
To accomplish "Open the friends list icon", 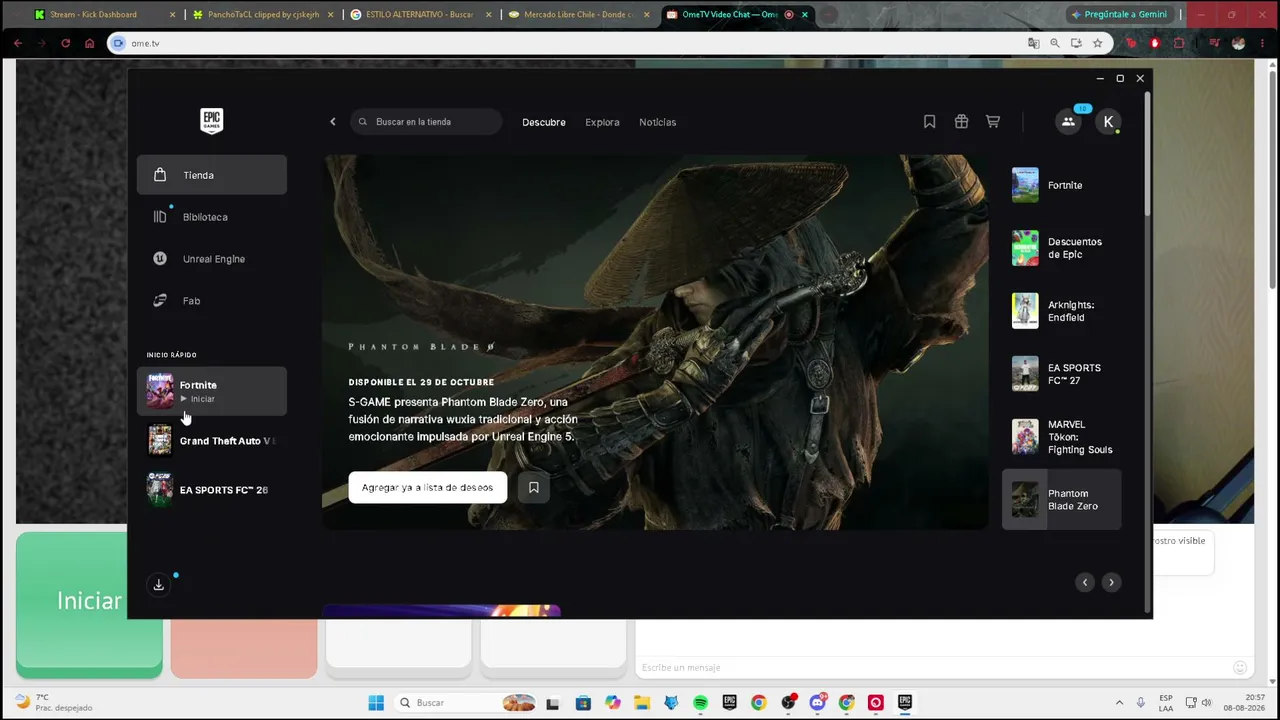I will [x=1068, y=122].
